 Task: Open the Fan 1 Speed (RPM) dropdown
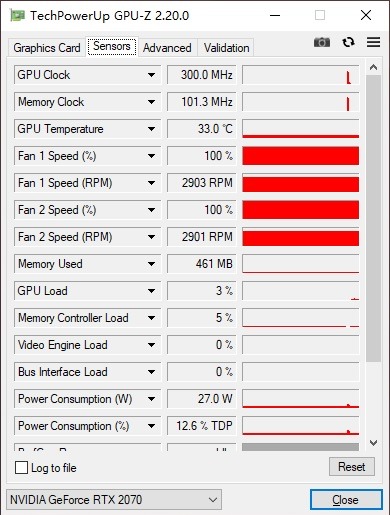(151, 183)
